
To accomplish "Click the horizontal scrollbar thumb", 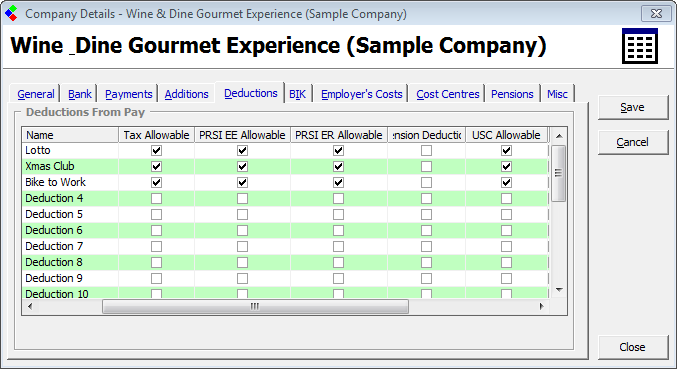I will tap(255, 306).
